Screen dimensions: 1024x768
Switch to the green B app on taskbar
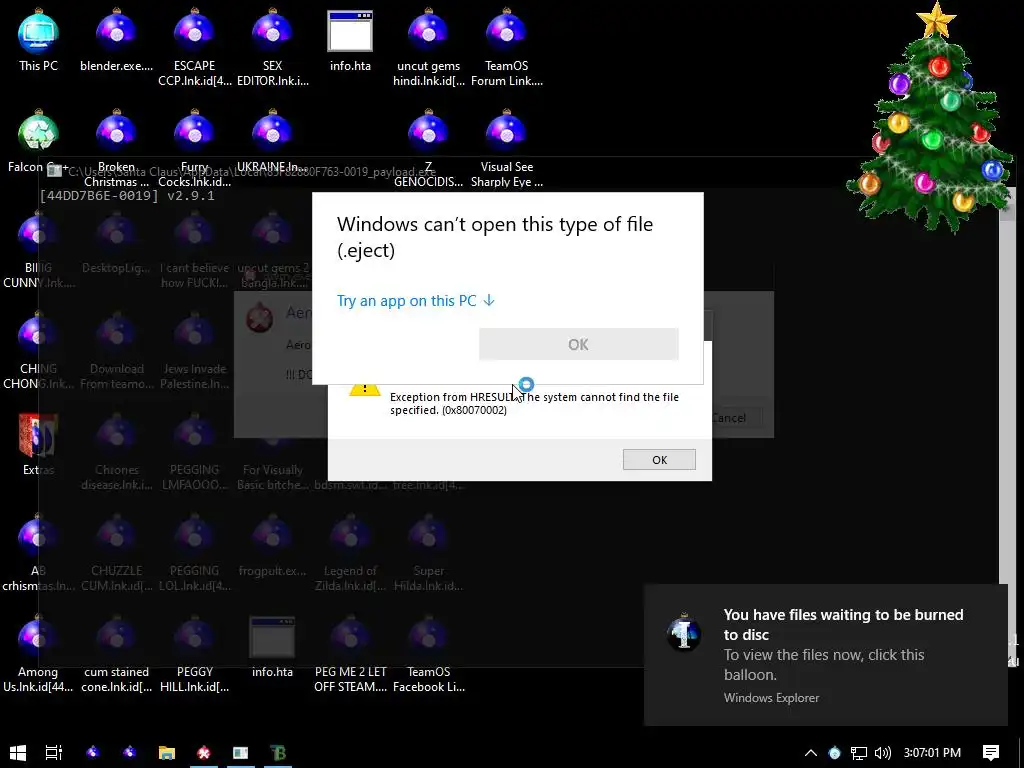[x=278, y=752]
